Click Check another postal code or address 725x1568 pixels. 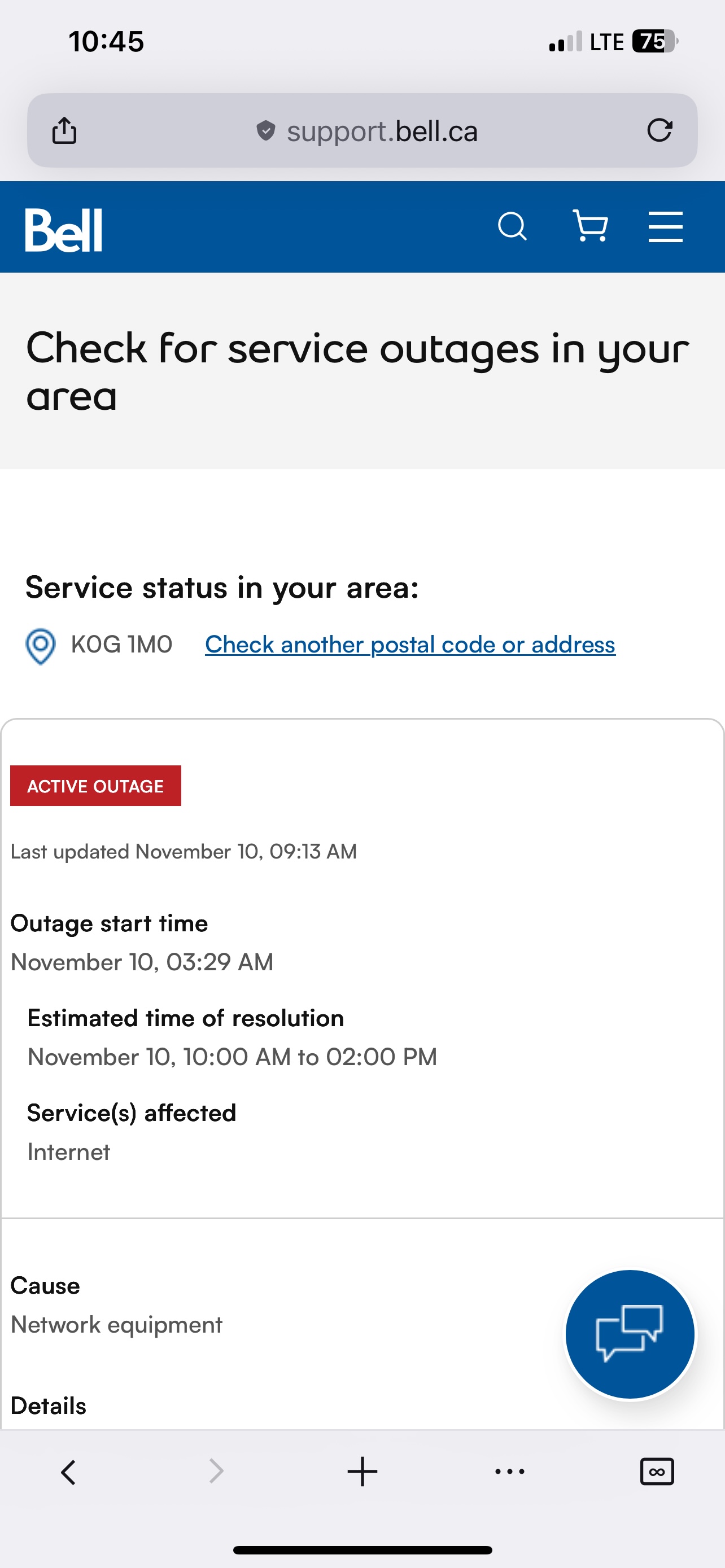[x=410, y=645]
